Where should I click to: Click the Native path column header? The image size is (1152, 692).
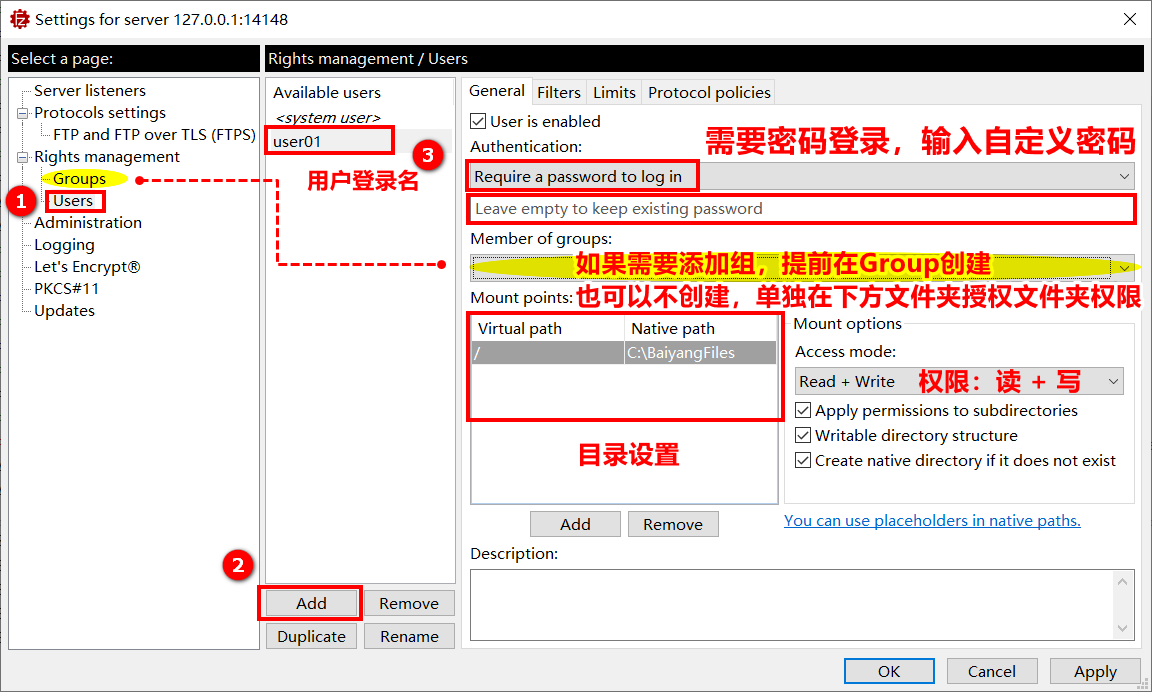[700, 328]
